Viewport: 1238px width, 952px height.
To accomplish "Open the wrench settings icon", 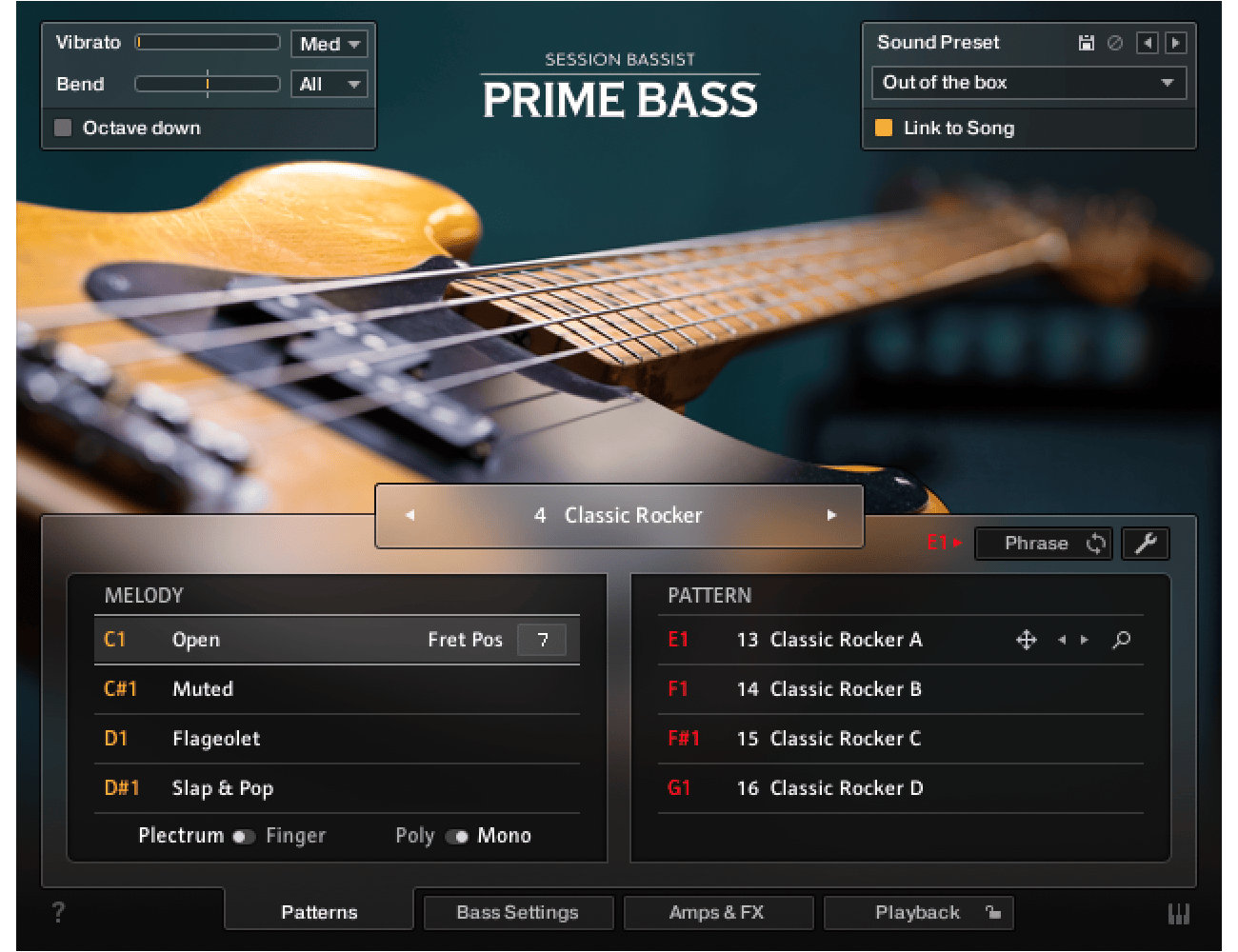I will (1146, 544).
